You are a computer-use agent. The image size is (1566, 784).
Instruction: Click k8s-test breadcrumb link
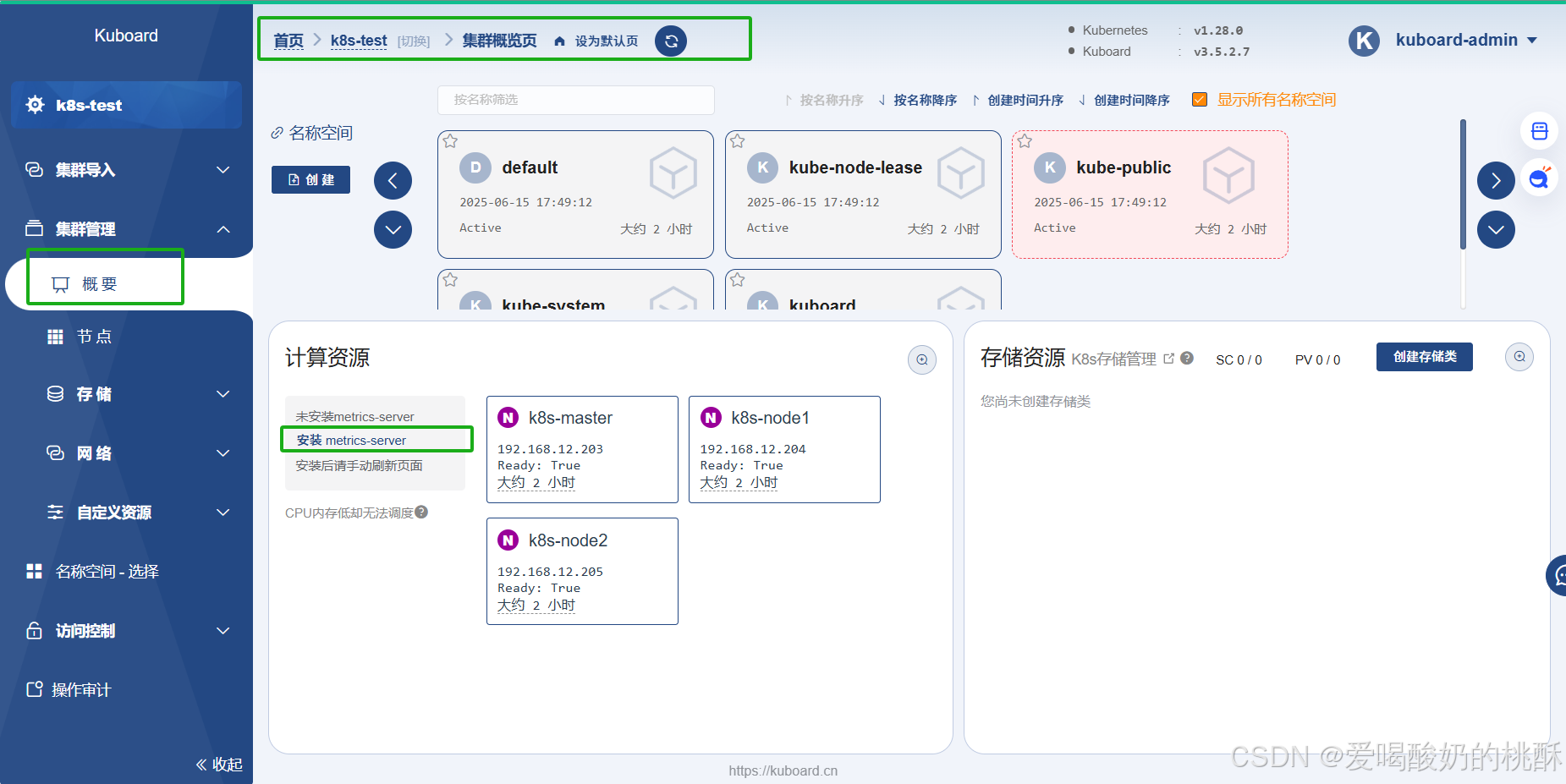[x=359, y=41]
